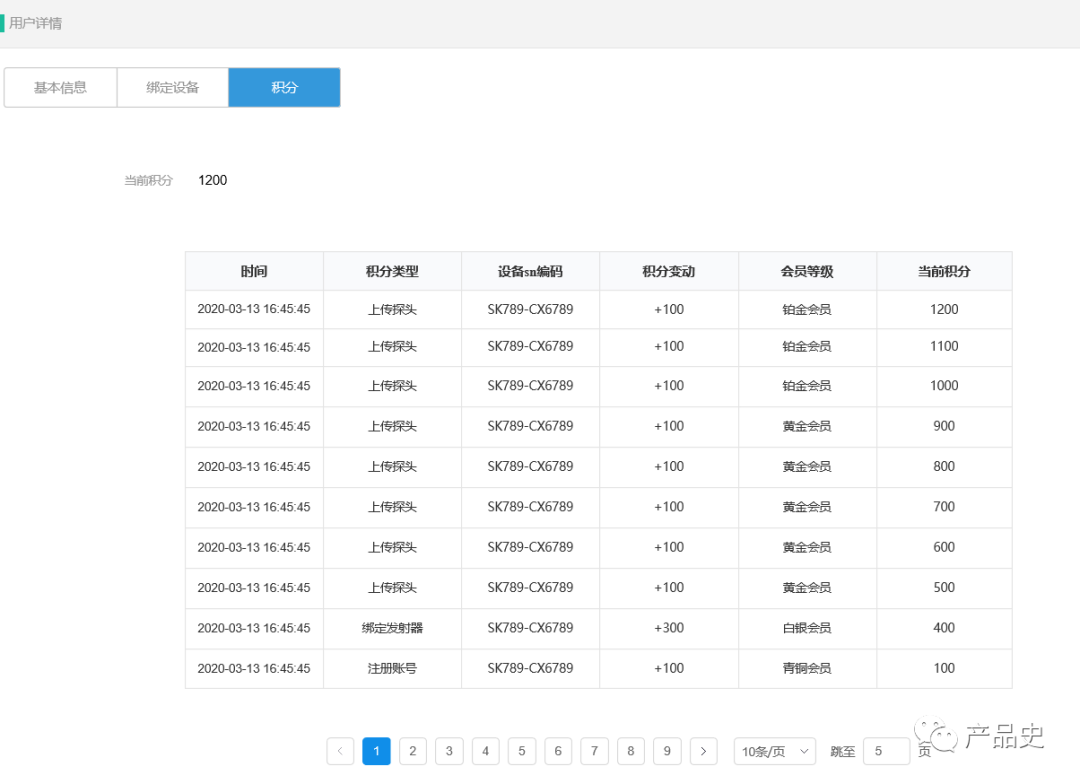Screen dimensions: 1080x784
Task: Click the 时间 column header
Action: point(254,272)
